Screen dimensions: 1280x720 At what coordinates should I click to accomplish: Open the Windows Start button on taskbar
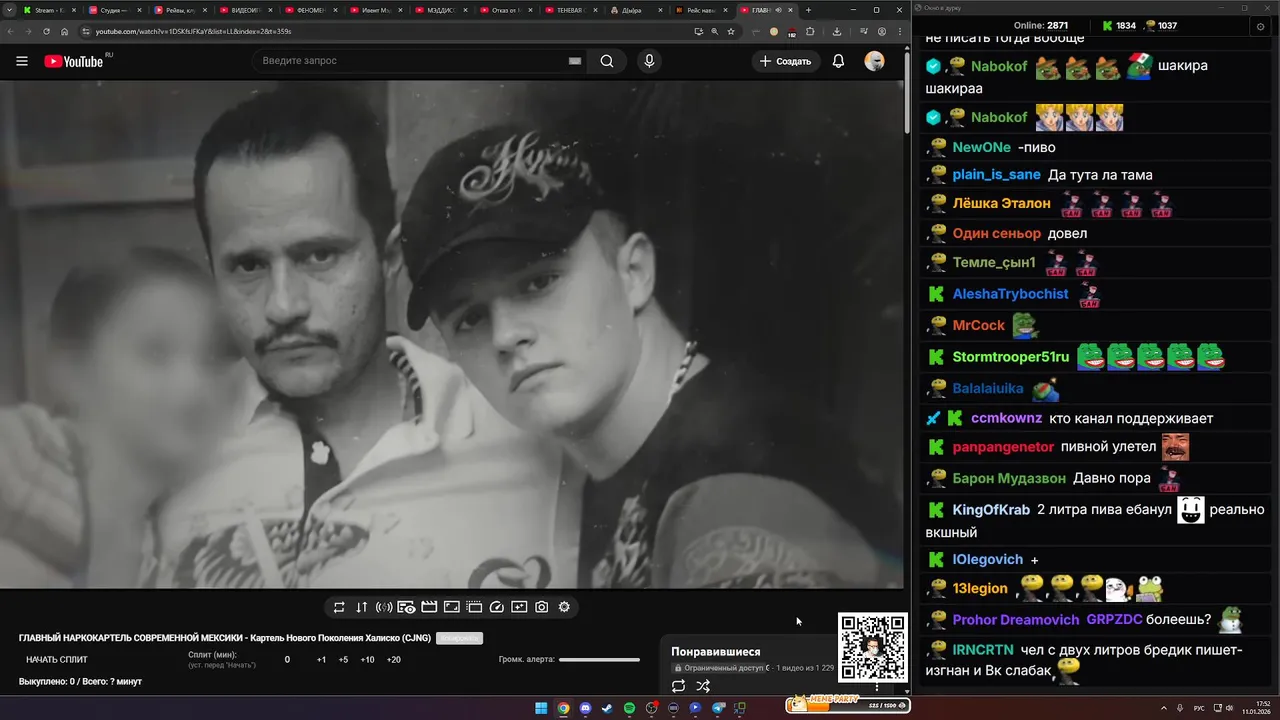click(x=541, y=708)
